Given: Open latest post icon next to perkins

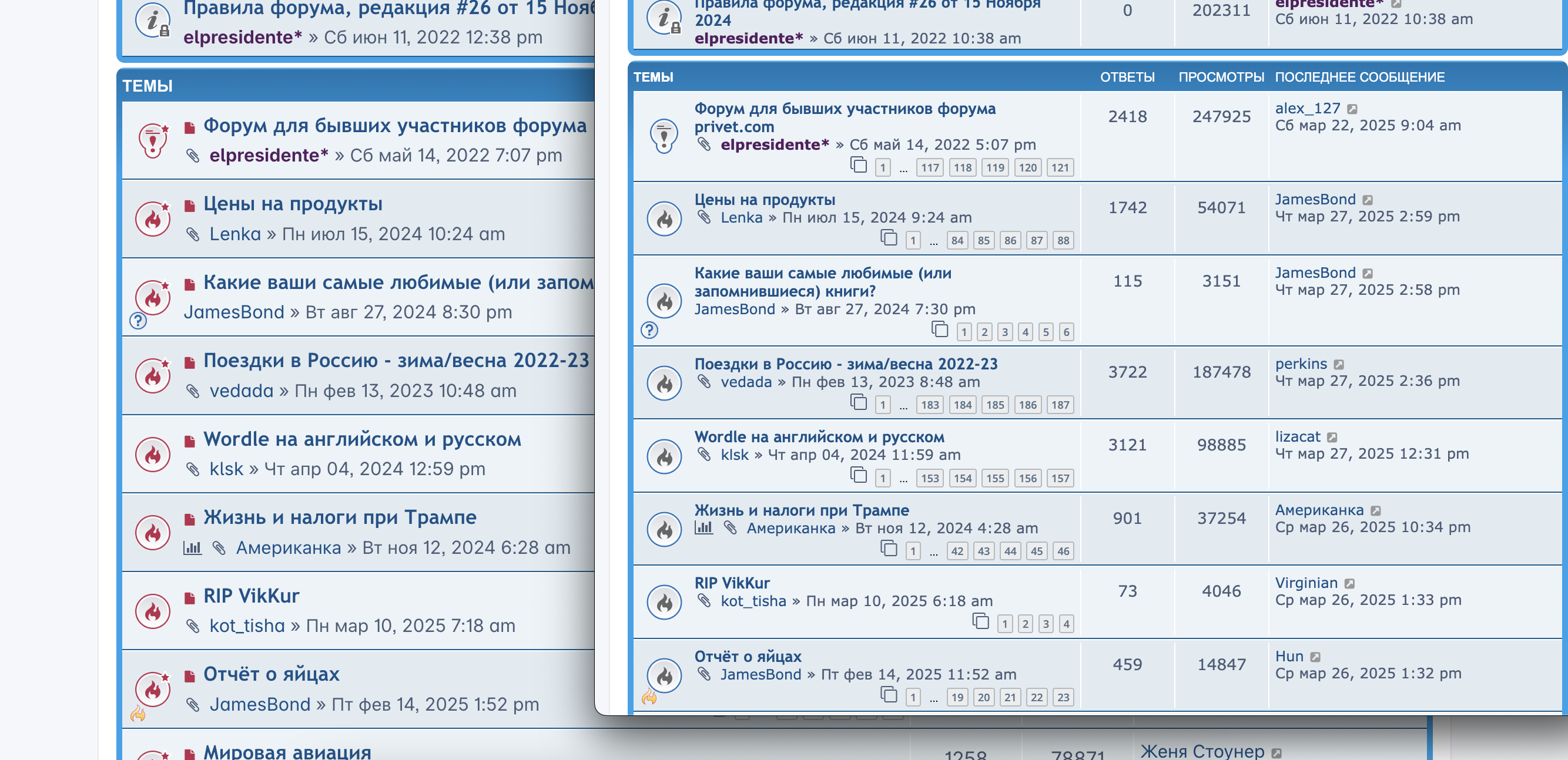Looking at the screenshot, I should click(1339, 365).
